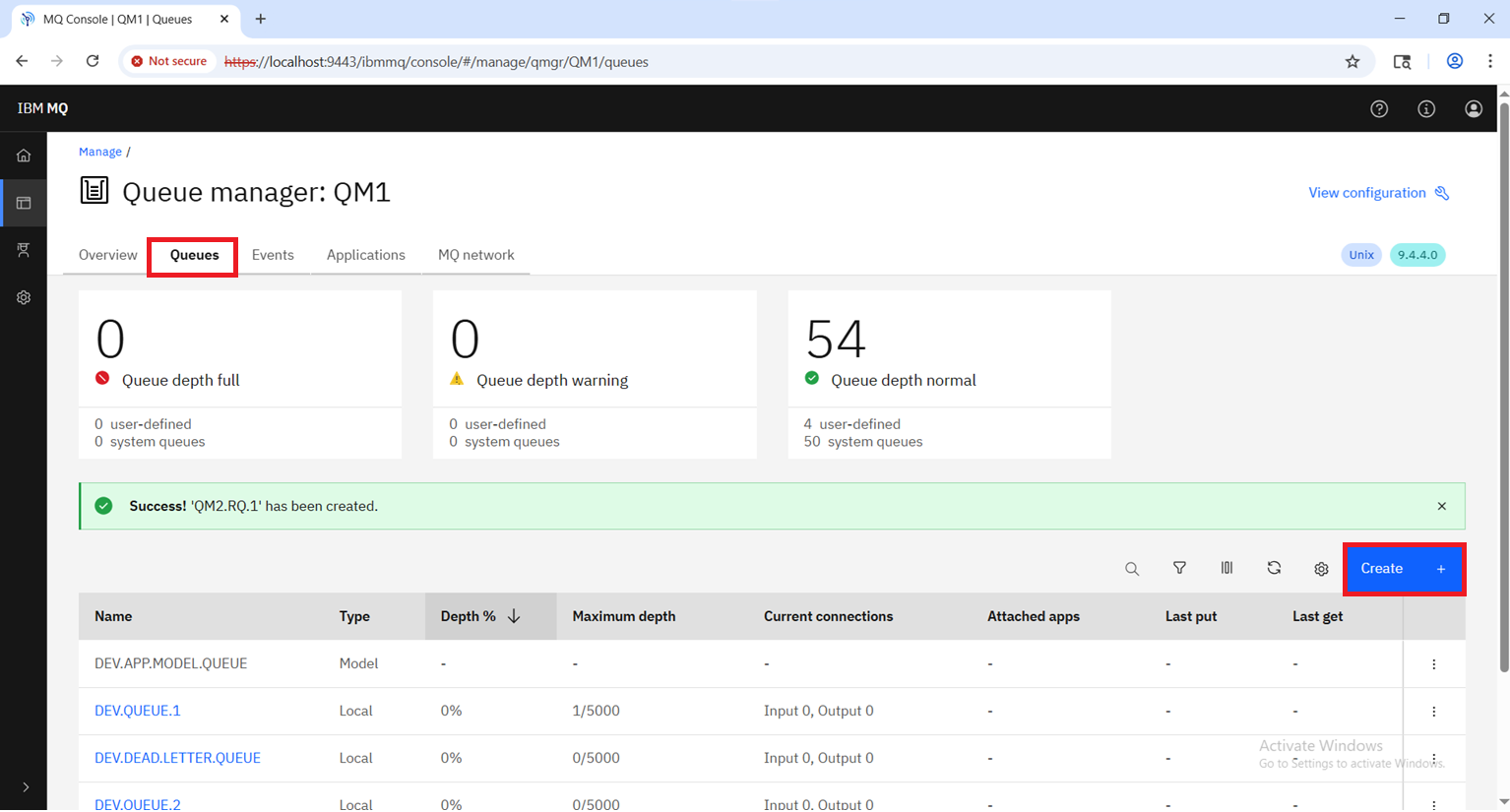Image resolution: width=1510 pixels, height=812 pixels.
Task: Click the Create button
Action: pos(1405,569)
